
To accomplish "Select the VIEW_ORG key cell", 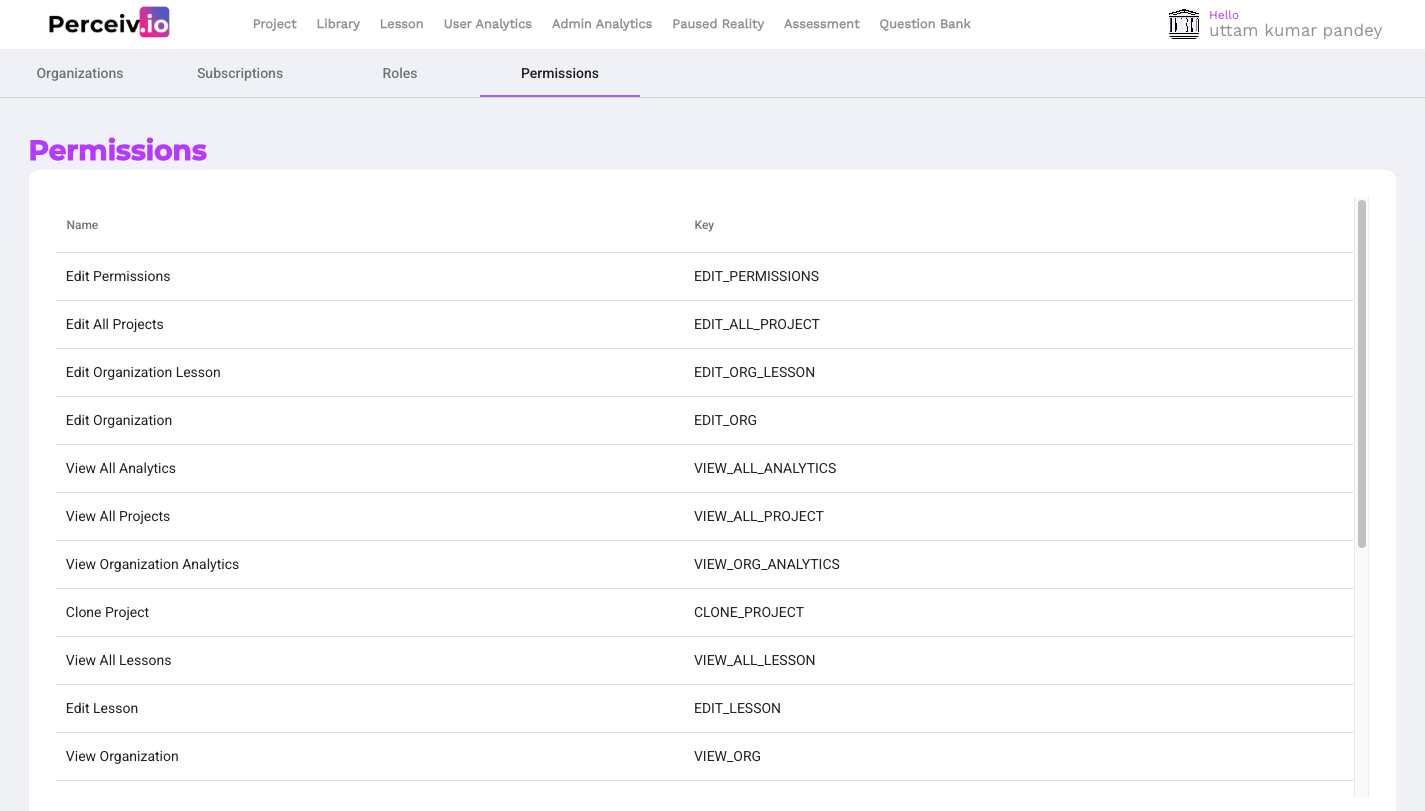I will 727,756.
